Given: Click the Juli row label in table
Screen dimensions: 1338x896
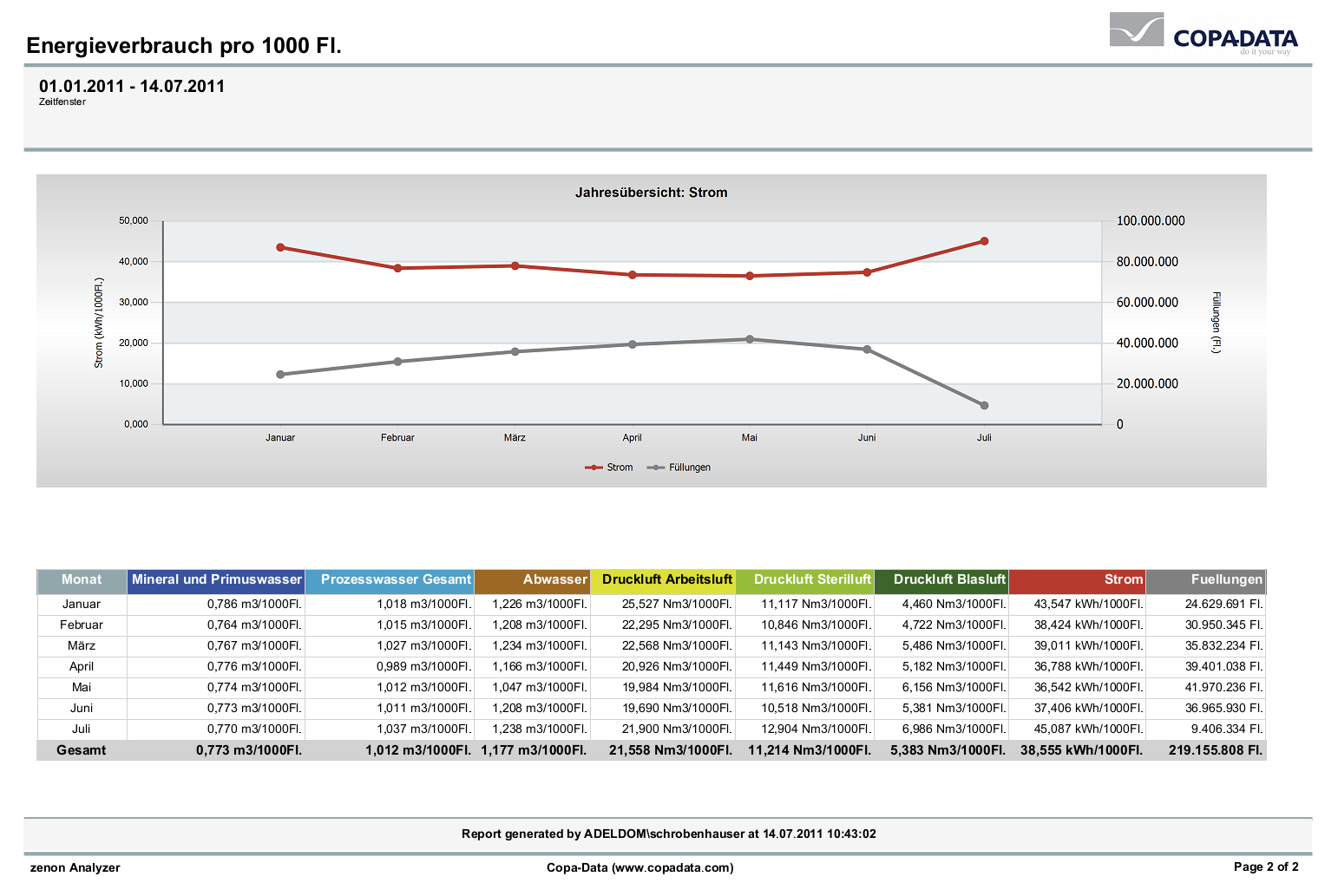Looking at the screenshot, I should [x=82, y=729].
